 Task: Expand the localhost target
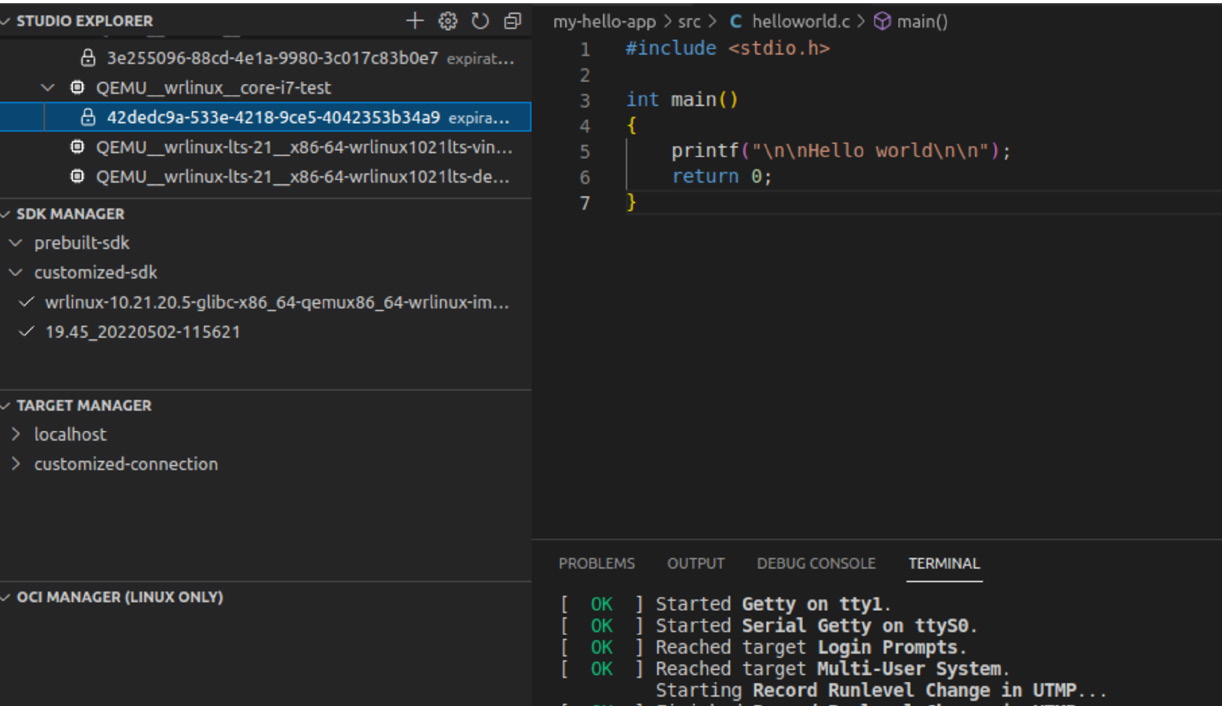tap(16, 435)
